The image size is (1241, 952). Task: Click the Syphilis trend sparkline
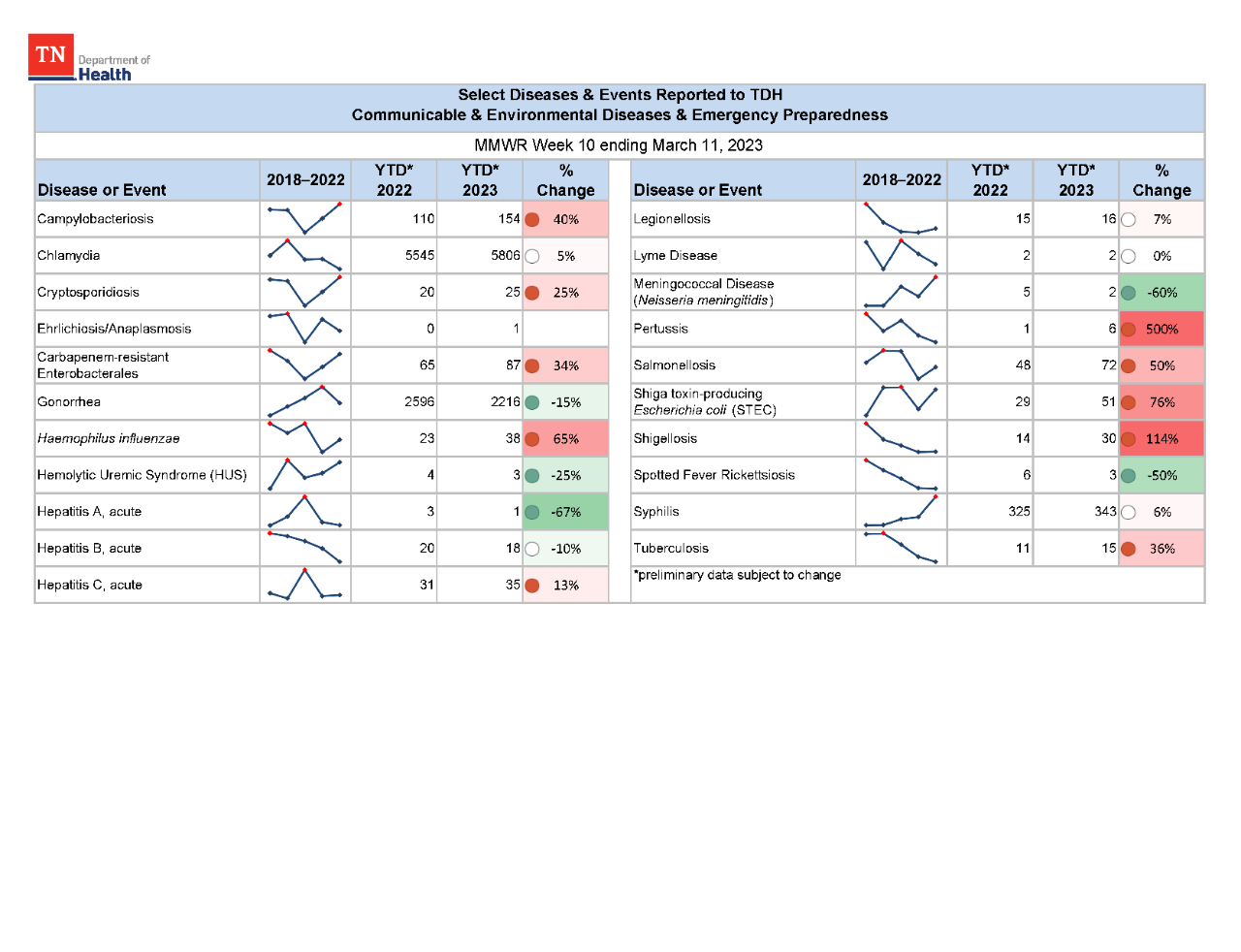click(x=901, y=511)
